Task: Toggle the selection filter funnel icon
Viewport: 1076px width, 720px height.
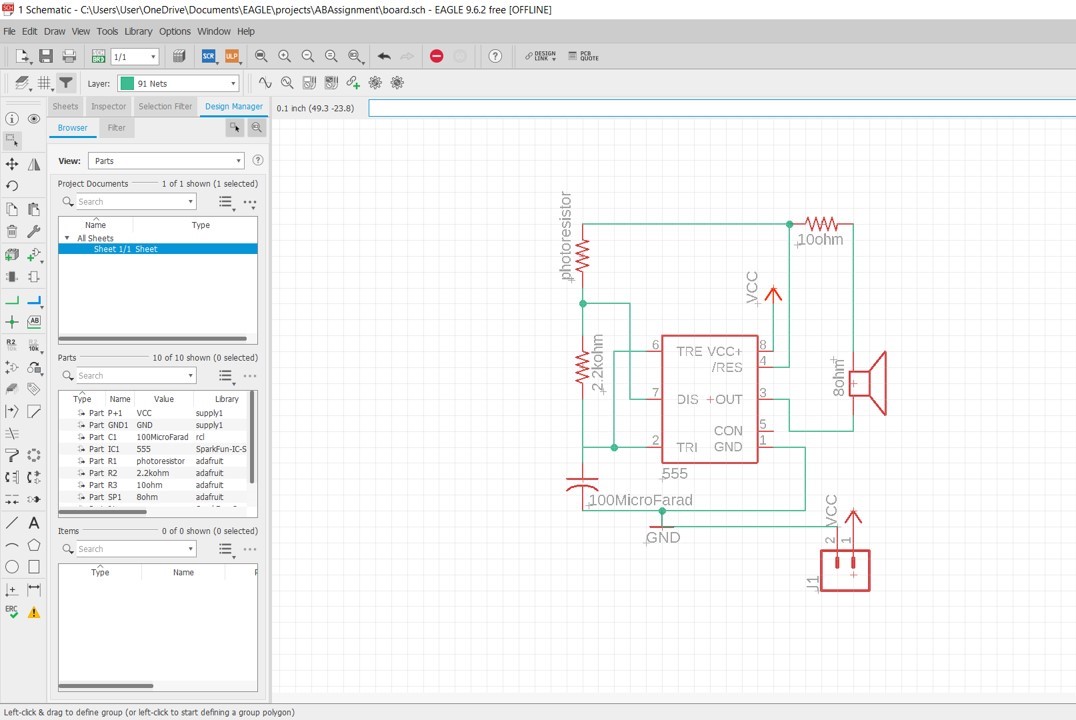Action: tap(66, 83)
